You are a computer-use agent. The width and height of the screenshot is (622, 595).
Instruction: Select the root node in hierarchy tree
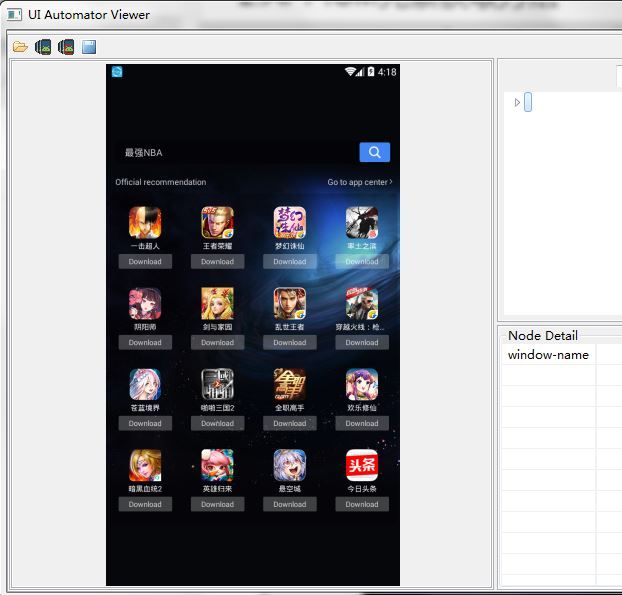coord(528,102)
